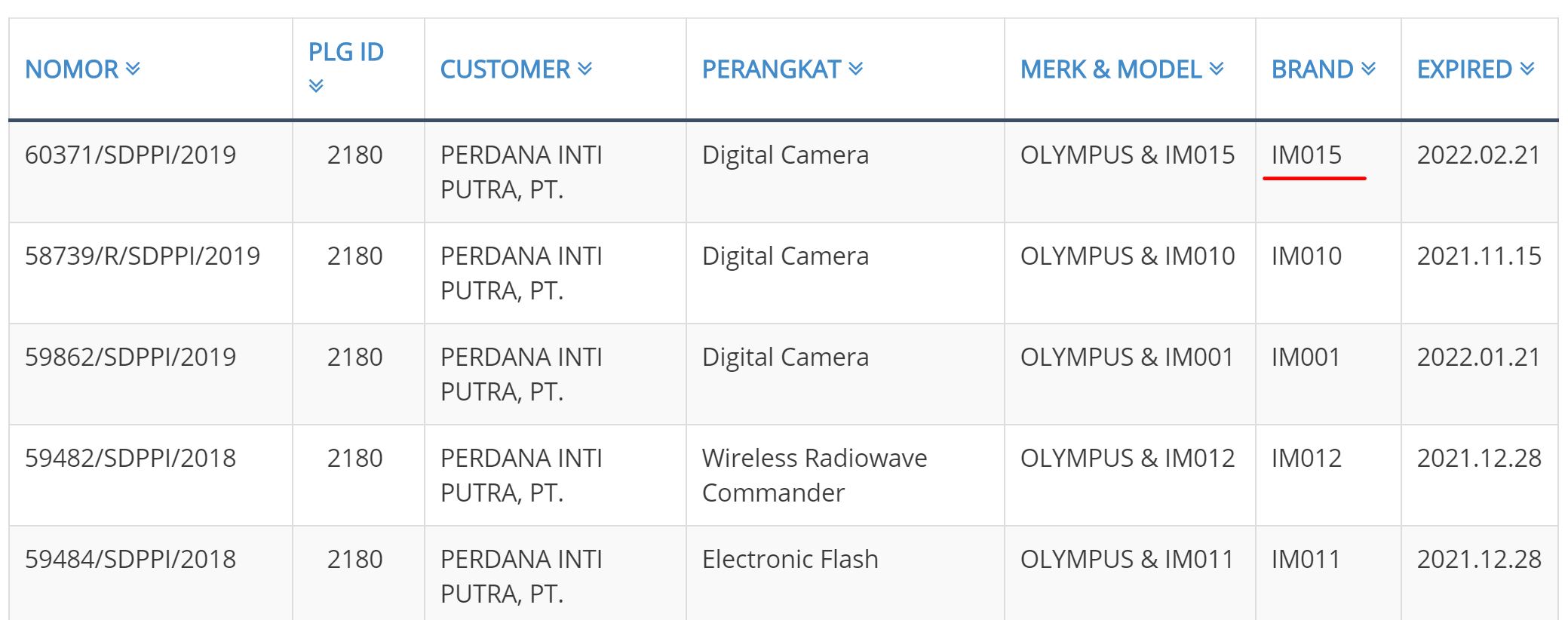Click the sort chevron beside MERK & MODEL
Screen dimensions: 1568x620
click(1217, 69)
